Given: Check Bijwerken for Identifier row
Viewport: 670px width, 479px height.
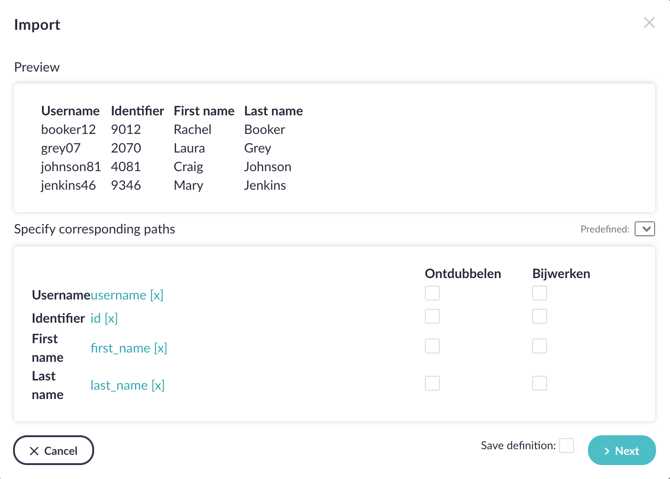Looking at the screenshot, I should pyautogui.click(x=539, y=317).
